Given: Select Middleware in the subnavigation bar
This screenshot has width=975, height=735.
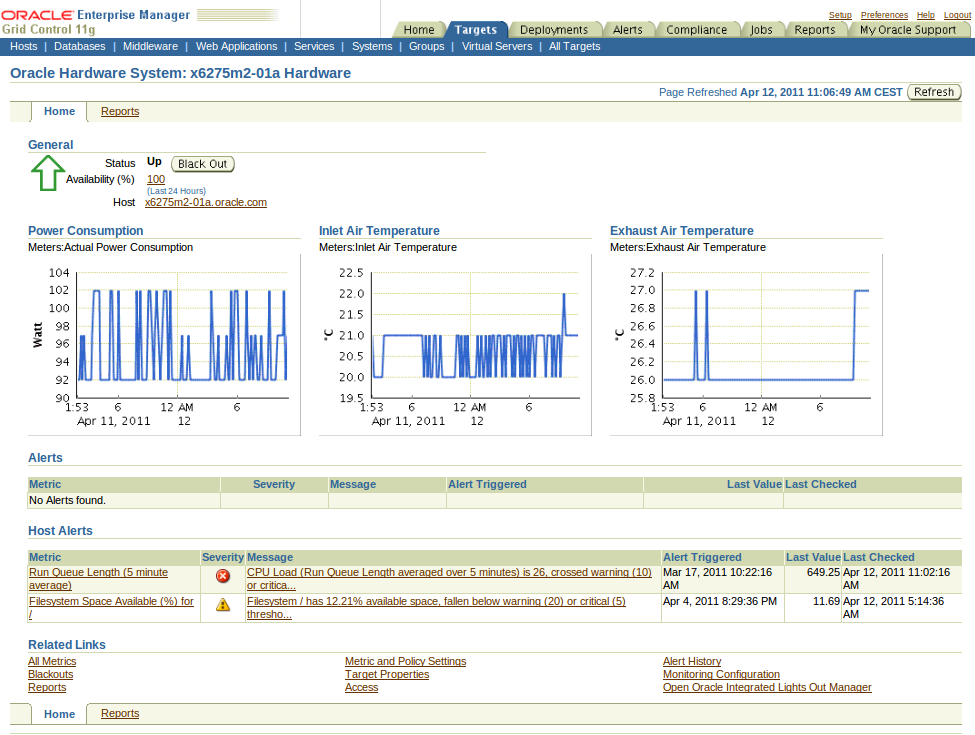Looking at the screenshot, I should [150, 46].
